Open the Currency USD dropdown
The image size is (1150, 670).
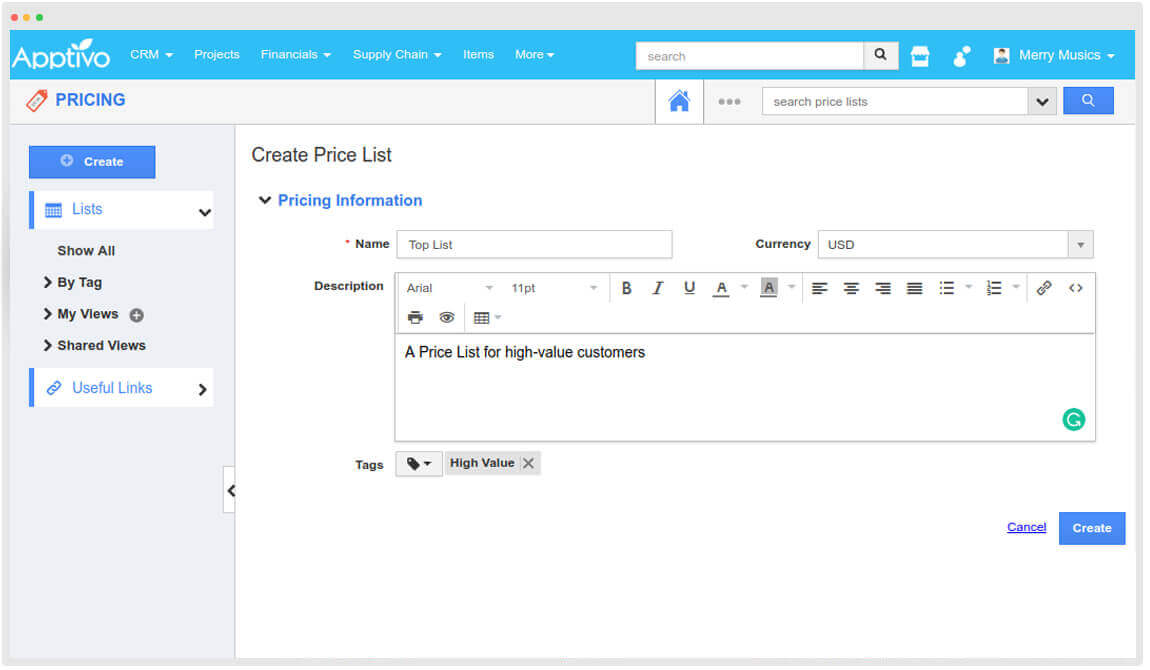pos(1079,244)
